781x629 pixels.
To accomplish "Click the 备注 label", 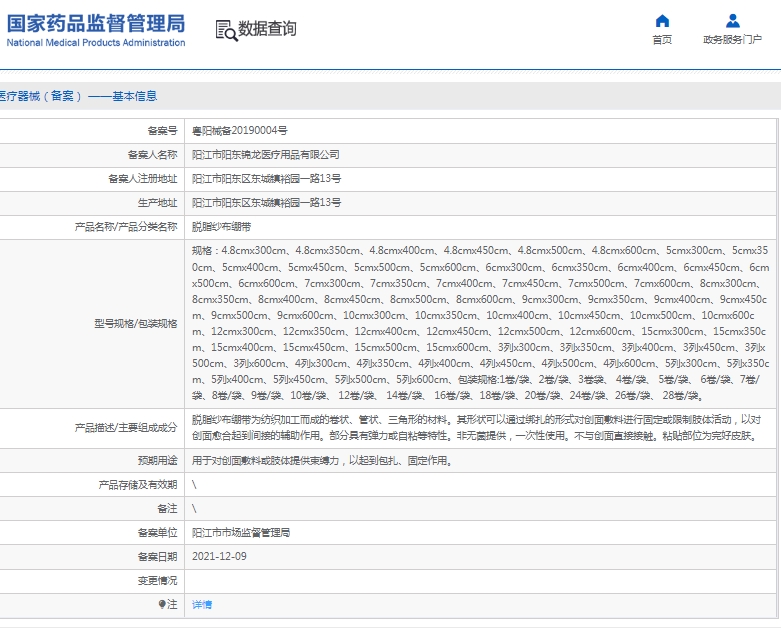I will point(167,508).
